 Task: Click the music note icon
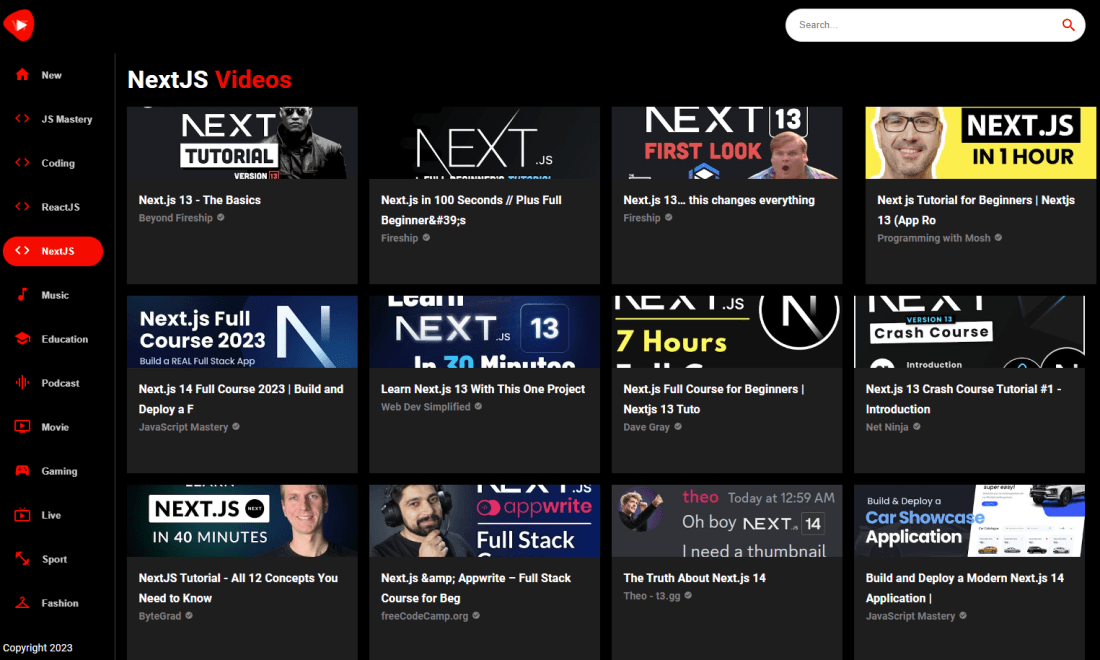[22, 295]
